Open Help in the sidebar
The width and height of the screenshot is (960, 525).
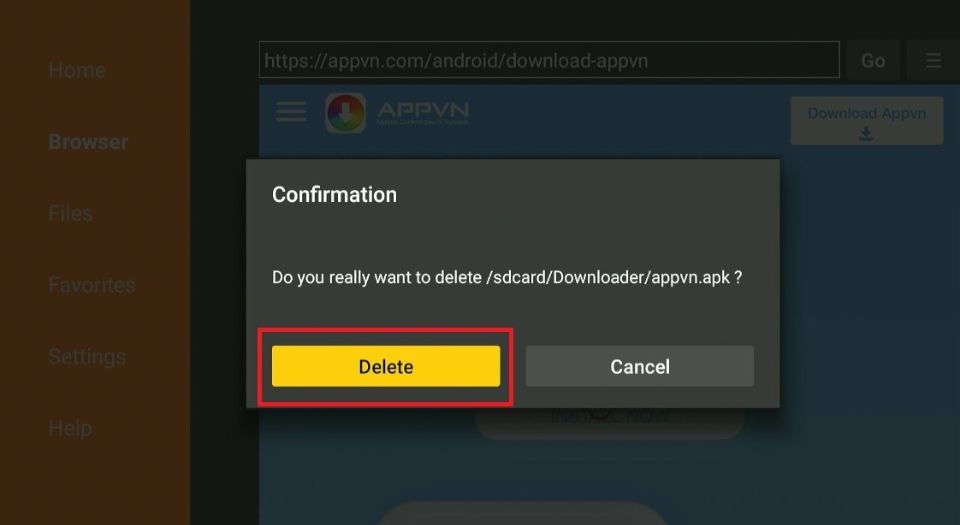point(70,428)
